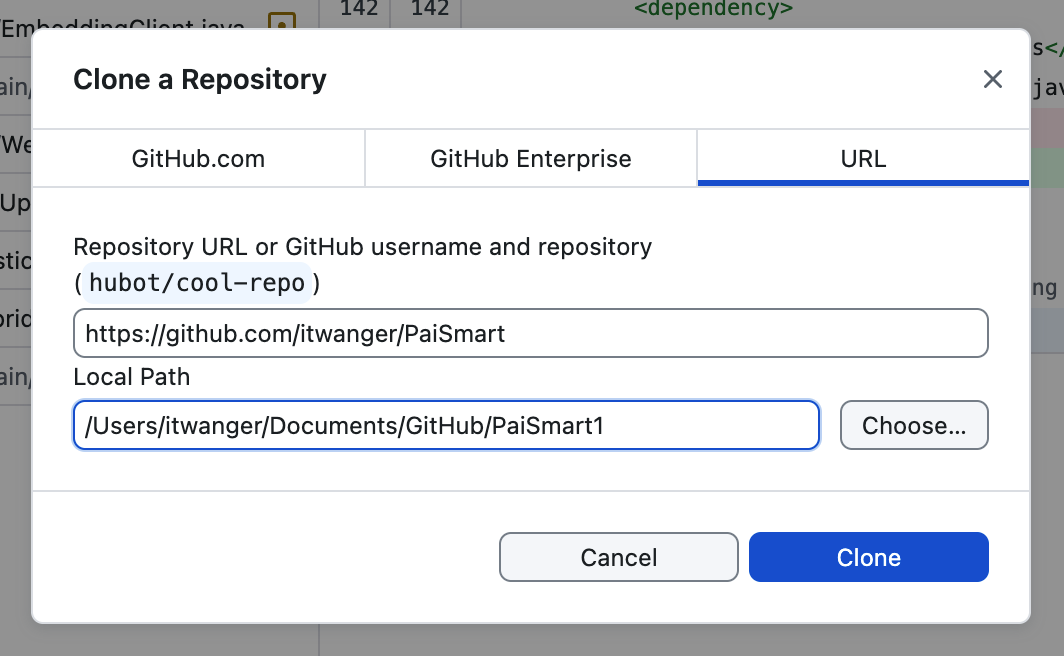This screenshot has width=1064, height=656.
Task: Click the Repository URL description label
Action: pyautogui.click(x=362, y=246)
